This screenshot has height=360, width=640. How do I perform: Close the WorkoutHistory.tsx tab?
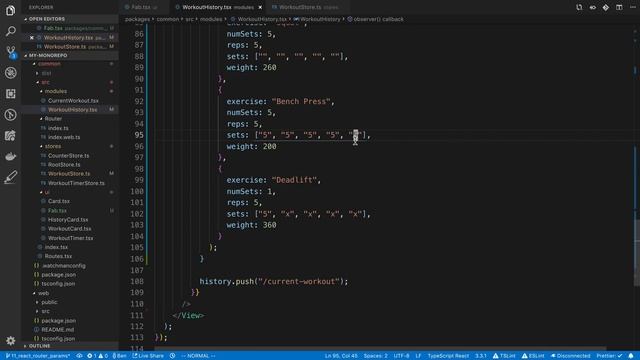260,7
